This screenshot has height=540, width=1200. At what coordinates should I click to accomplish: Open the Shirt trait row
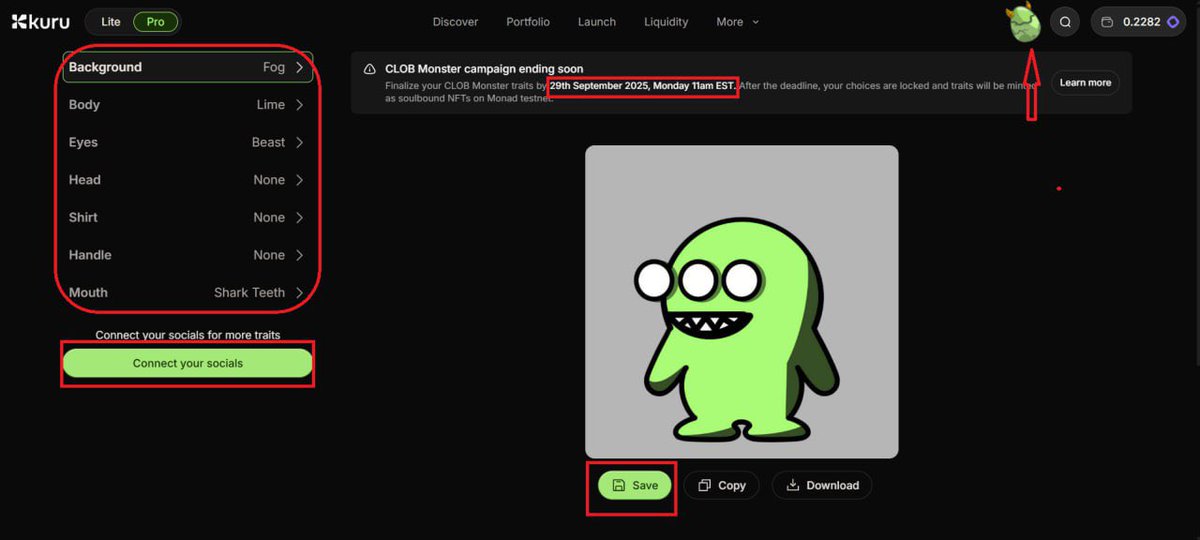pyautogui.click(x=188, y=217)
